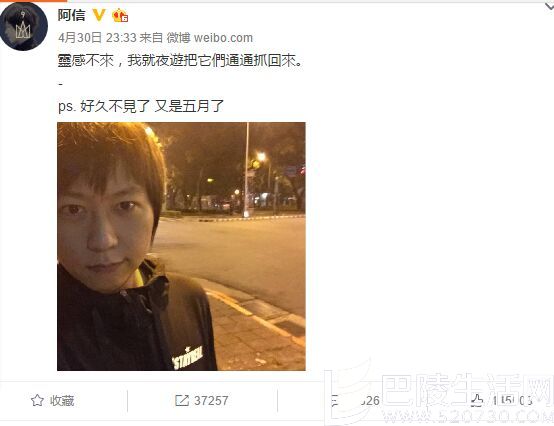Open the crown profile avatar of 阿信
The width and height of the screenshot is (554, 426).
[23, 26]
